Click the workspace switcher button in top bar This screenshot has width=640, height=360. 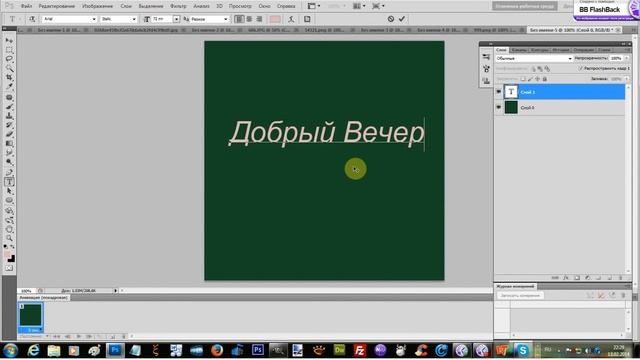[x=524, y=6]
